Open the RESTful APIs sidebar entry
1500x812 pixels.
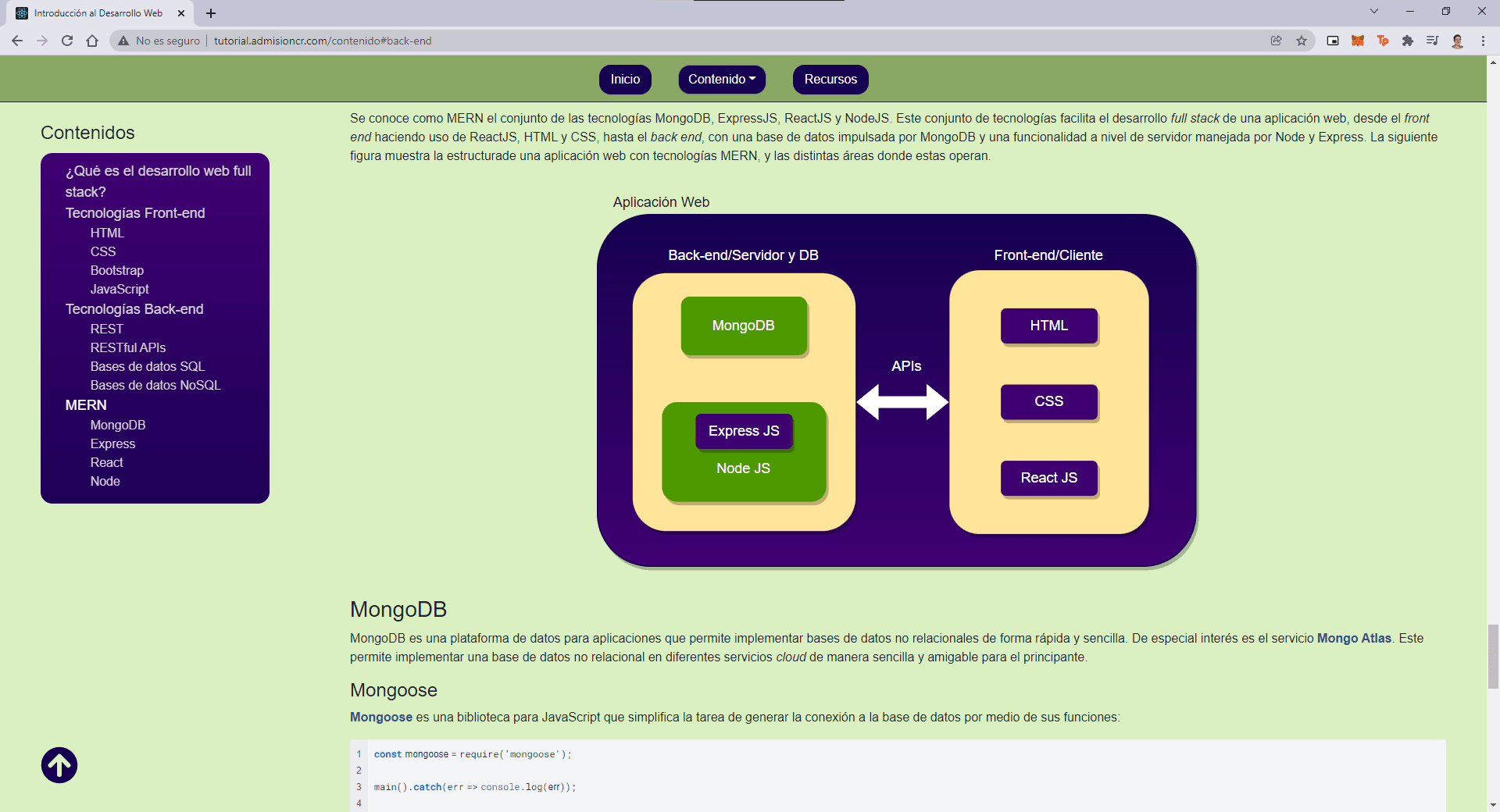[x=128, y=347]
